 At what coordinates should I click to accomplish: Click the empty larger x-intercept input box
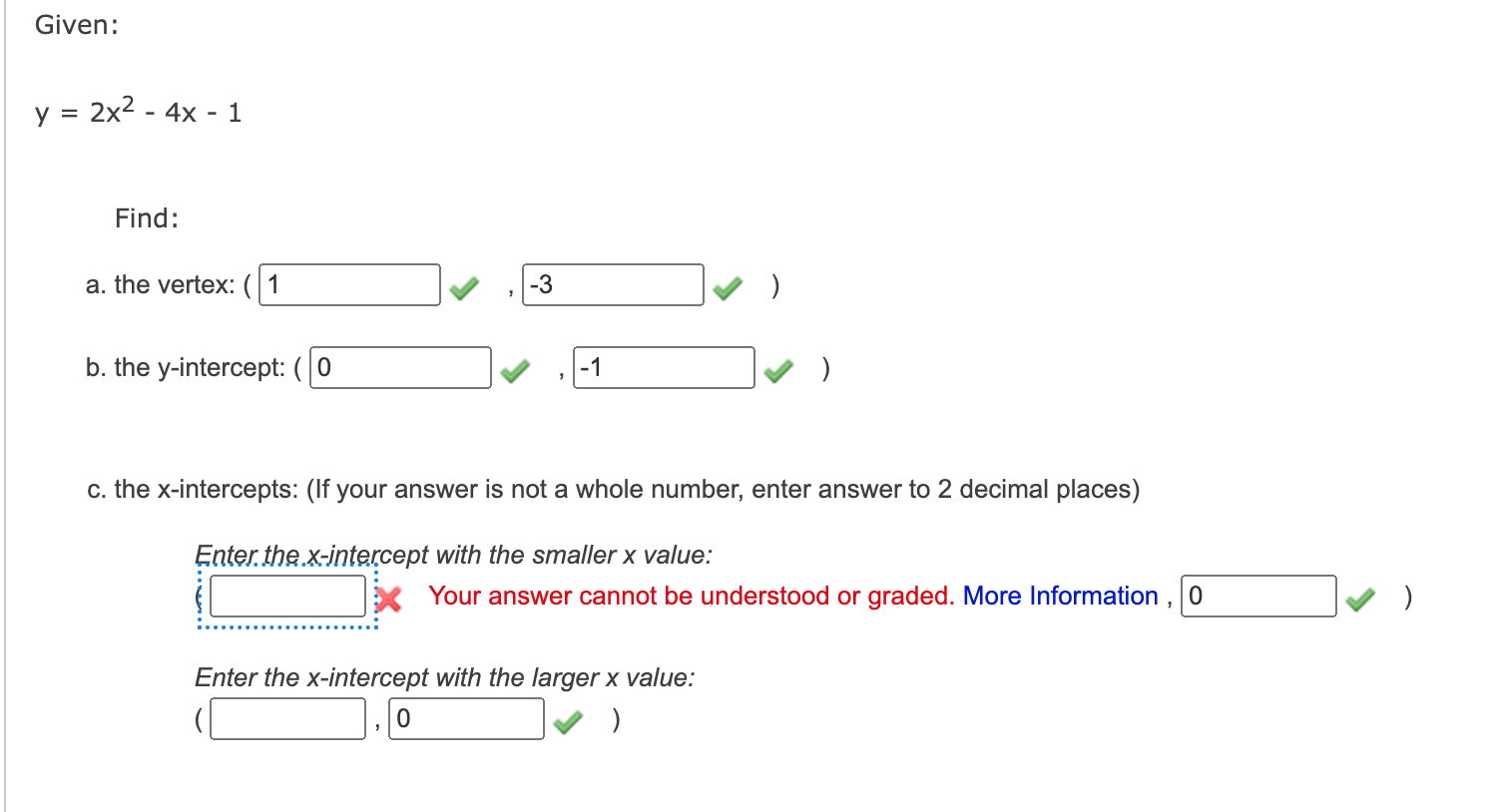(x=287, y=719)
